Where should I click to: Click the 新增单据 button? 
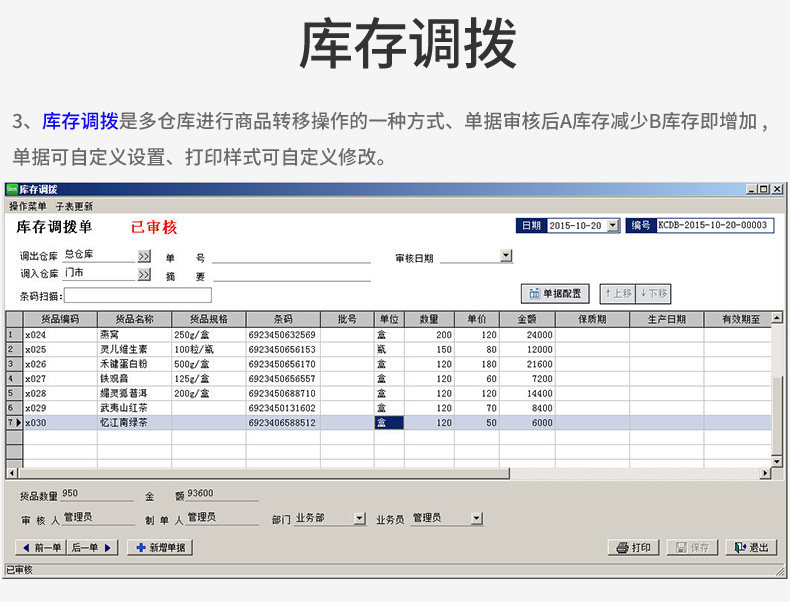click(160, 548)
